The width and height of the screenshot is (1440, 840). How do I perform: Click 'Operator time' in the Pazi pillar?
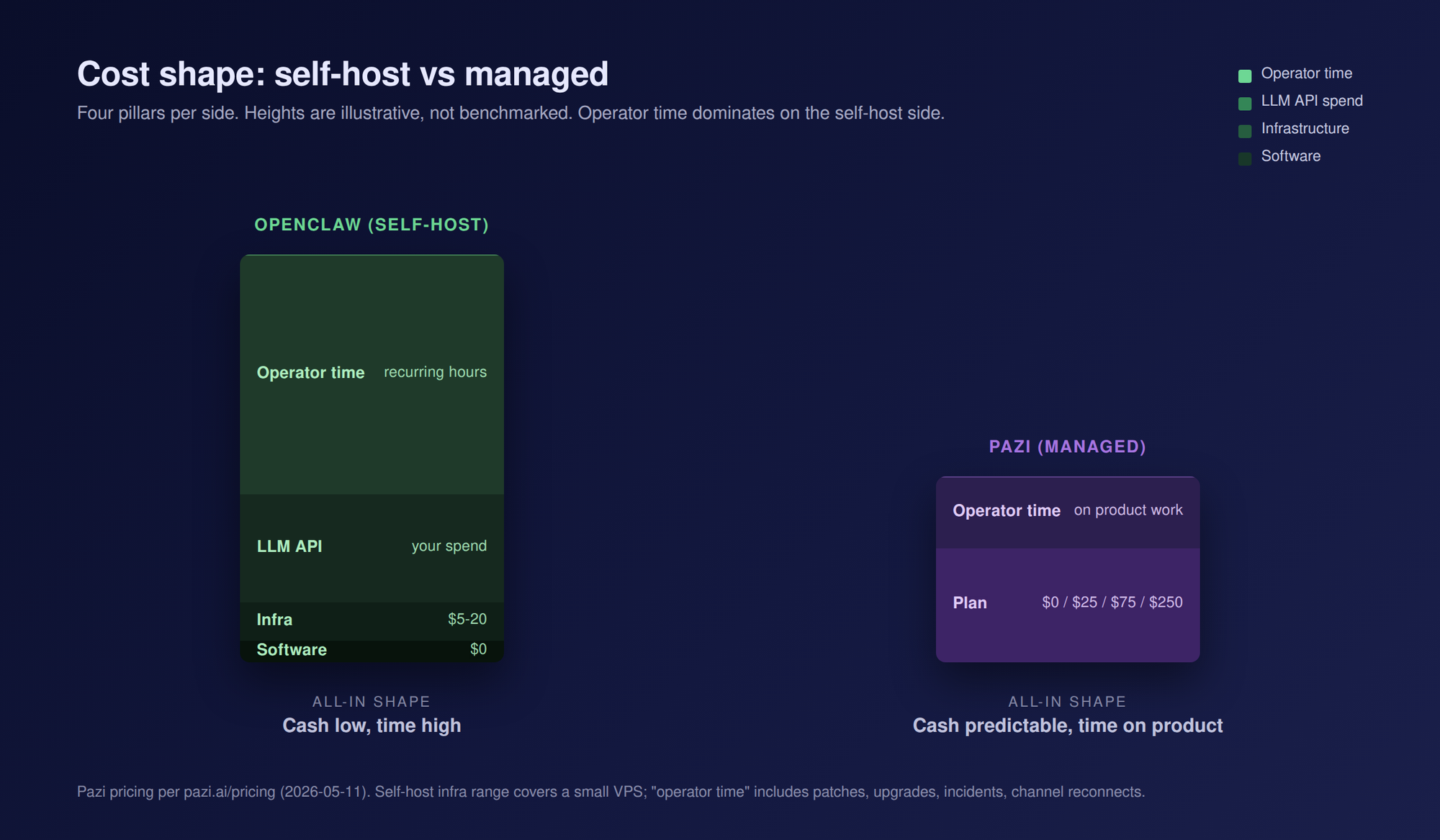(x=1007, y=511)
